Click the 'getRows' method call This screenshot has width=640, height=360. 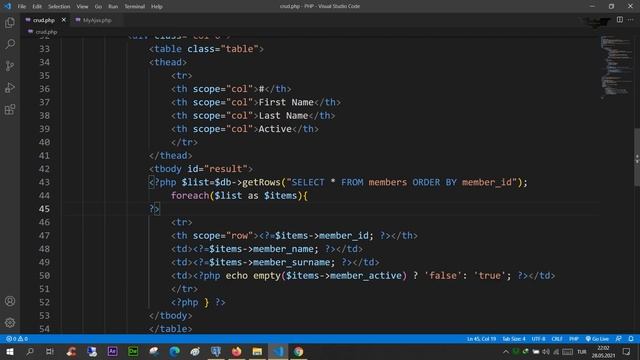coord(261,182)
